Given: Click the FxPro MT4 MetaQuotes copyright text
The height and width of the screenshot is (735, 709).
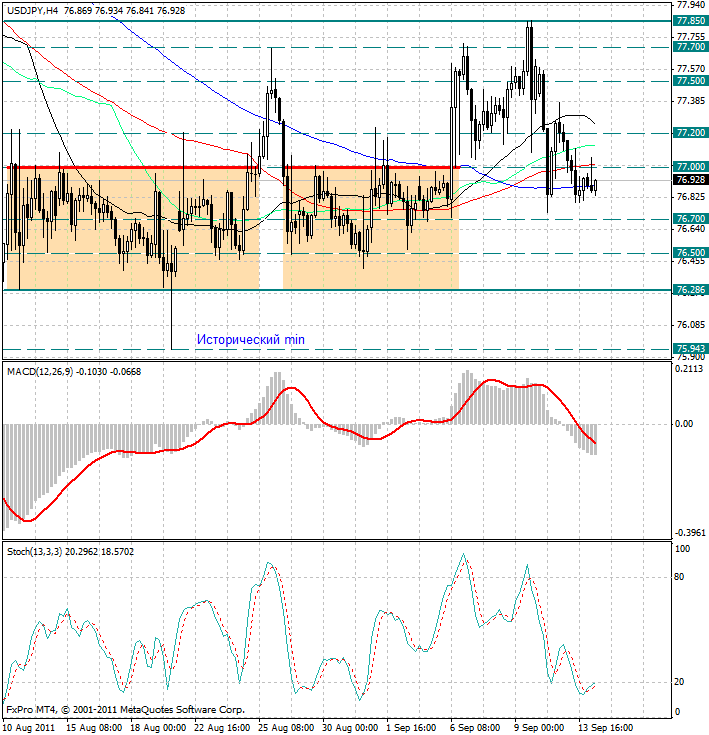Looking at the screenshot, I should (x=126, y=710).
